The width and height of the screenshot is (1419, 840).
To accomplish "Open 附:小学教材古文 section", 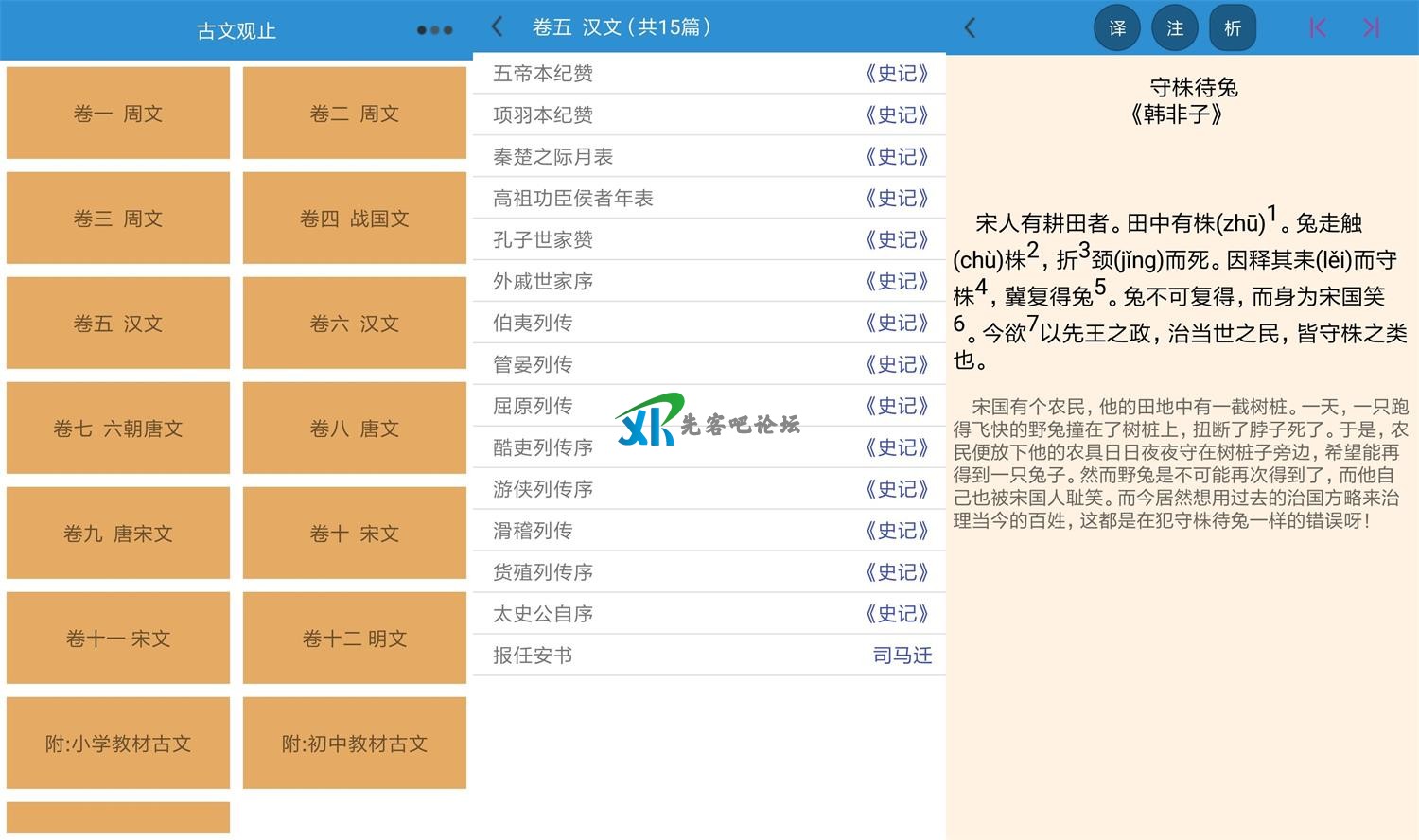I will [118, 744].
